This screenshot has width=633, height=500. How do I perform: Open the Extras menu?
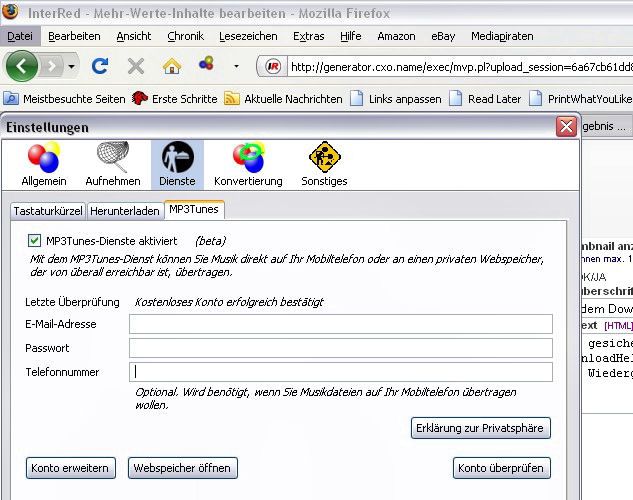coord(308,36)
